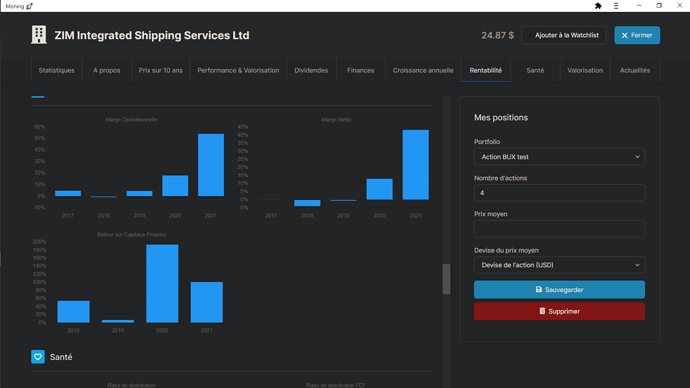Switch to the Dividendes tab

(311, 70)
